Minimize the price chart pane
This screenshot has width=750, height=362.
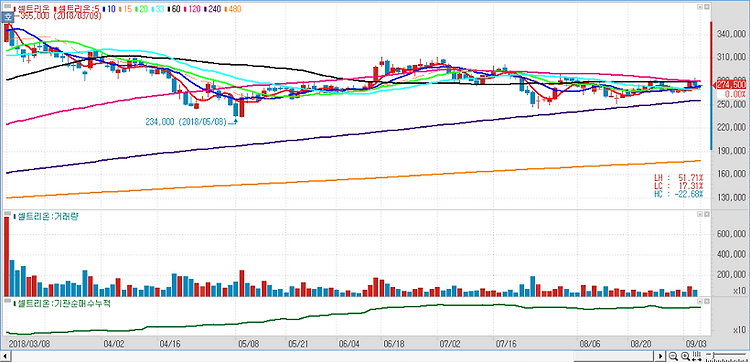tap(699, 7)
